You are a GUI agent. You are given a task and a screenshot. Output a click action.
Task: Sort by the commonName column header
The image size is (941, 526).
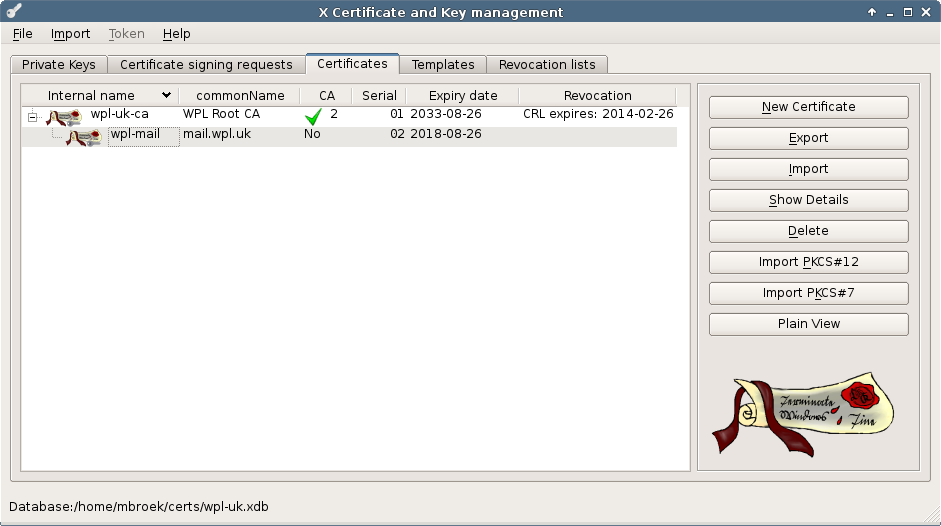[x=240, y=95]
